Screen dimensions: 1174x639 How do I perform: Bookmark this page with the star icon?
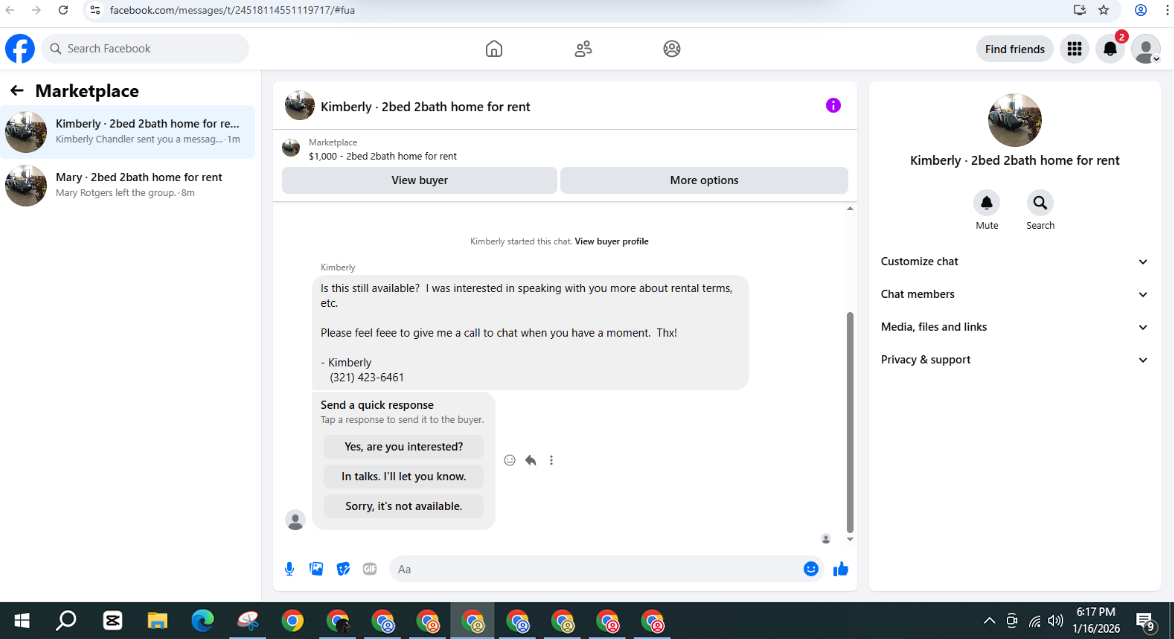(x=1104, y=10)
